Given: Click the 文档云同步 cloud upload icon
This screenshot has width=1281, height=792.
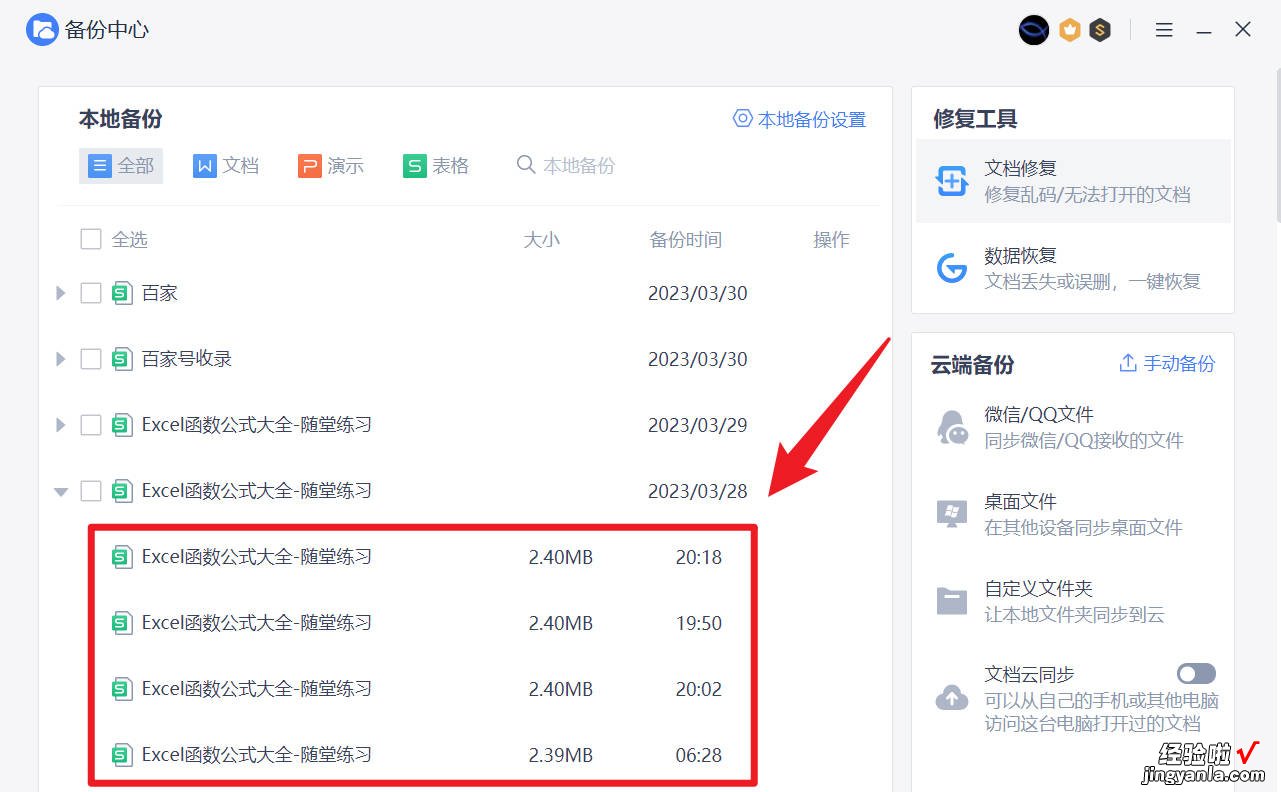Looking at the screenshot, I should tap(951, 697).
